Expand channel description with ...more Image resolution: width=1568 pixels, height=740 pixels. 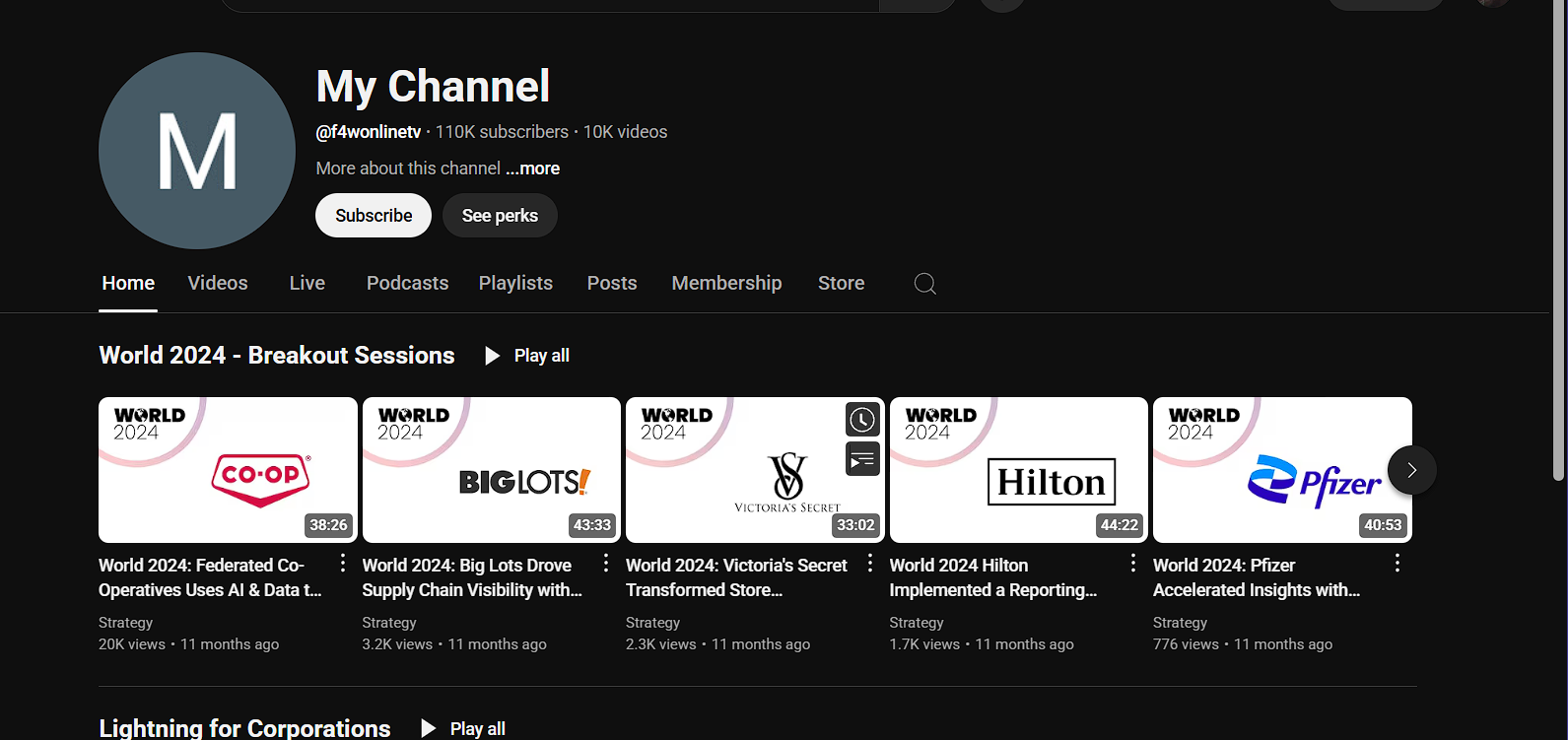click(x=533, y=168)
